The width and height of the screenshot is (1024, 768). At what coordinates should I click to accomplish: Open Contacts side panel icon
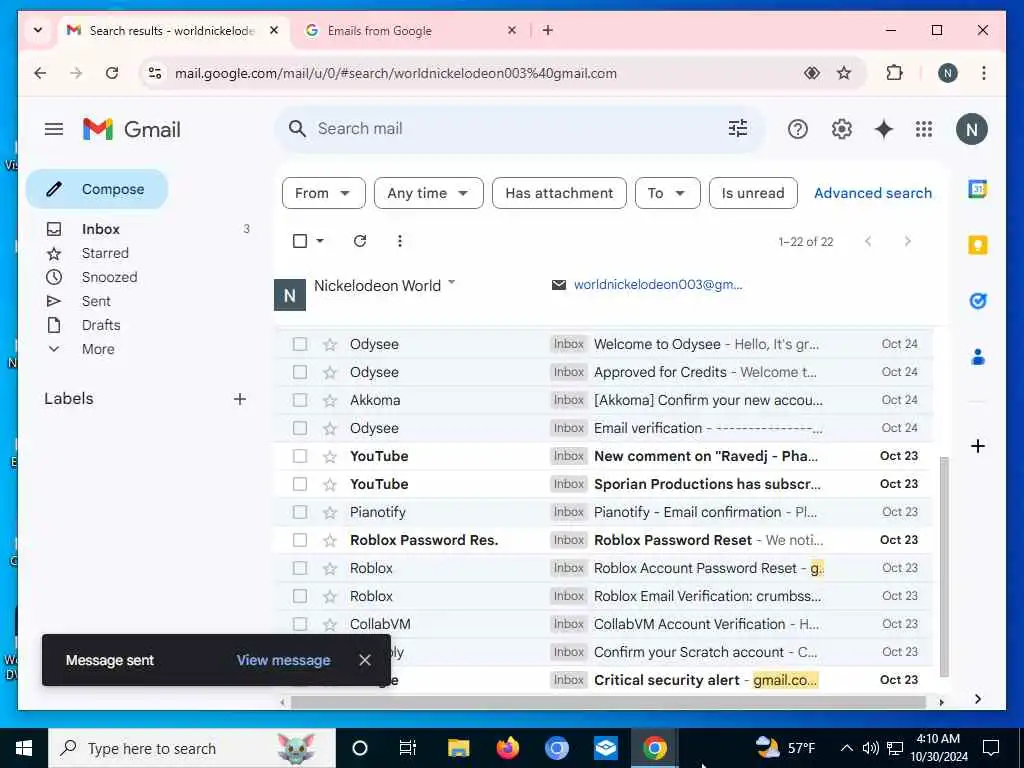[x=977, y=357]
